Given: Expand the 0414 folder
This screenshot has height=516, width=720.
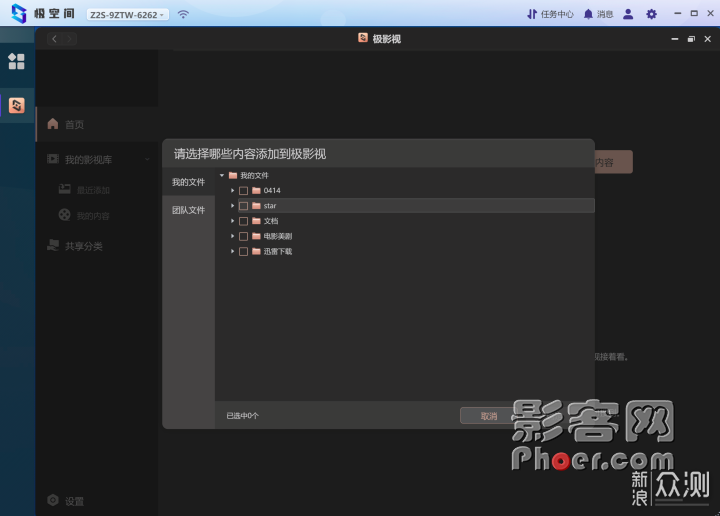Looking at the screenshot, I should coord(232,191).
